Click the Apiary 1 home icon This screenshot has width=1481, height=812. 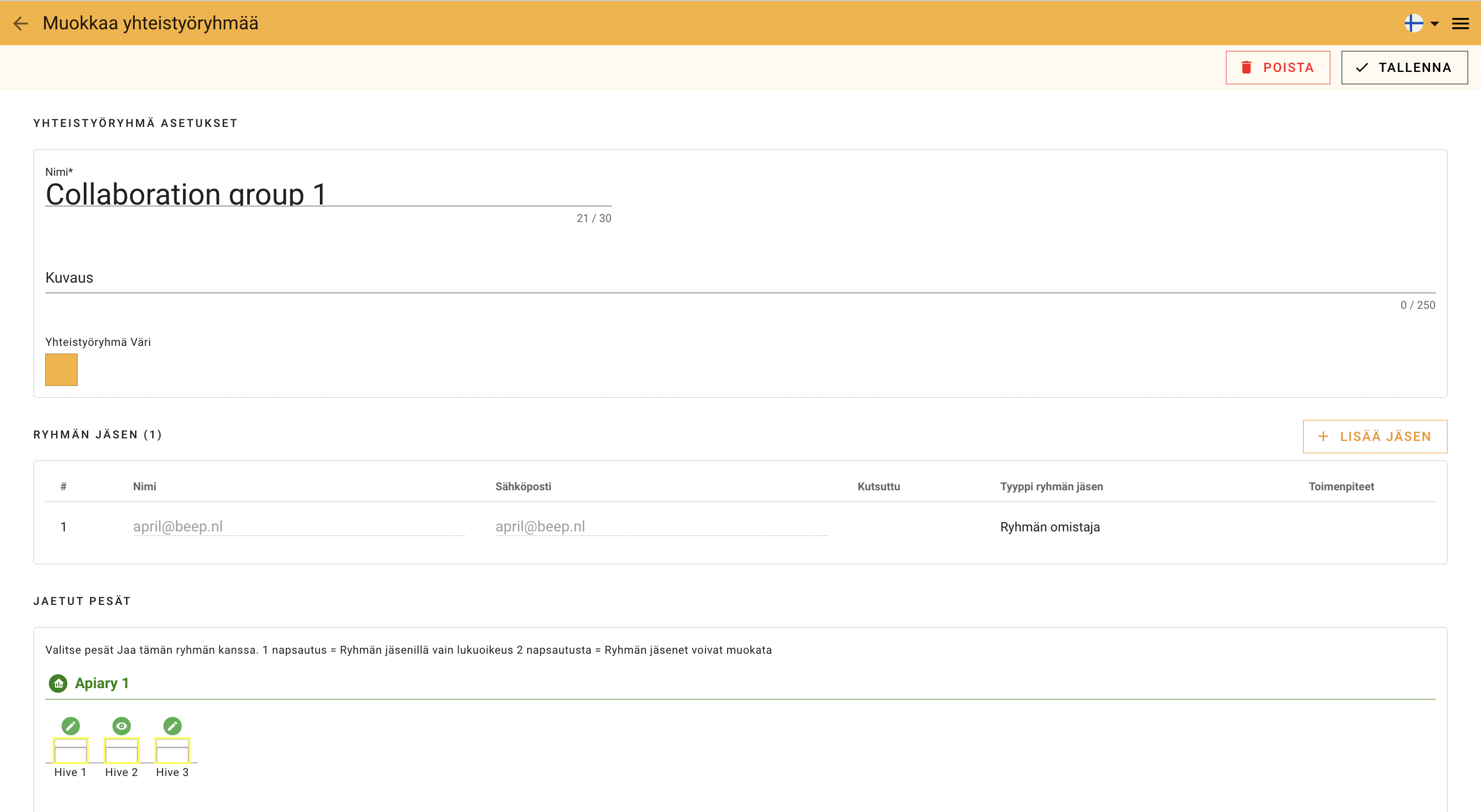click(x=58, y=684)
